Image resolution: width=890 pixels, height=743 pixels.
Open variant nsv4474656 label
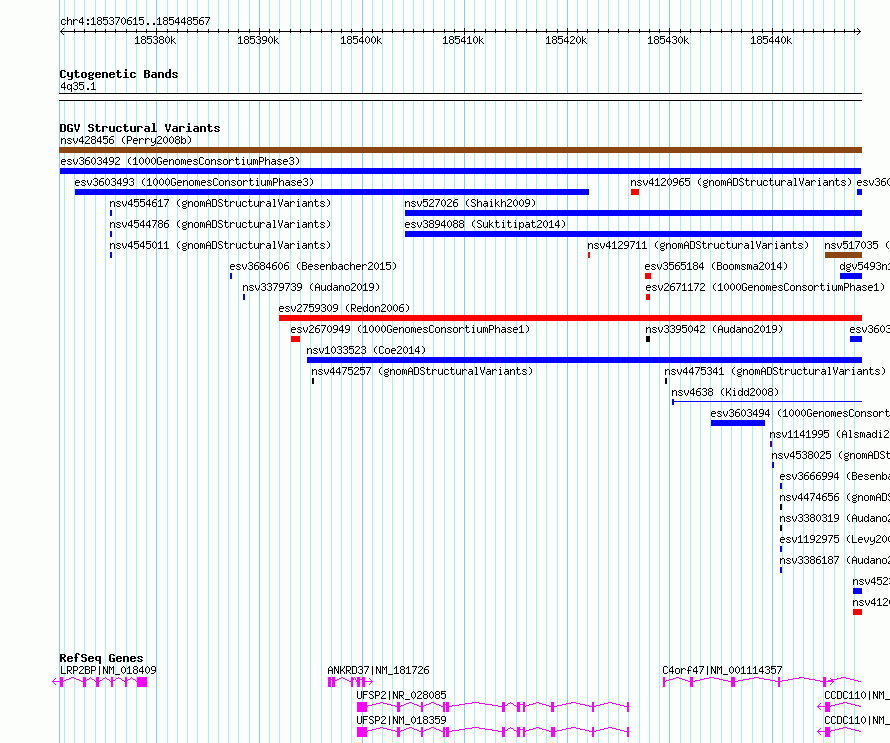(834, 497)
